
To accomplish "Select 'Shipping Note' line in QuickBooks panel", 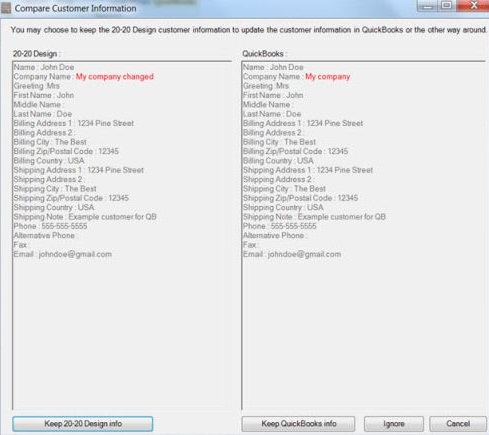I will [x=314, y=217].
